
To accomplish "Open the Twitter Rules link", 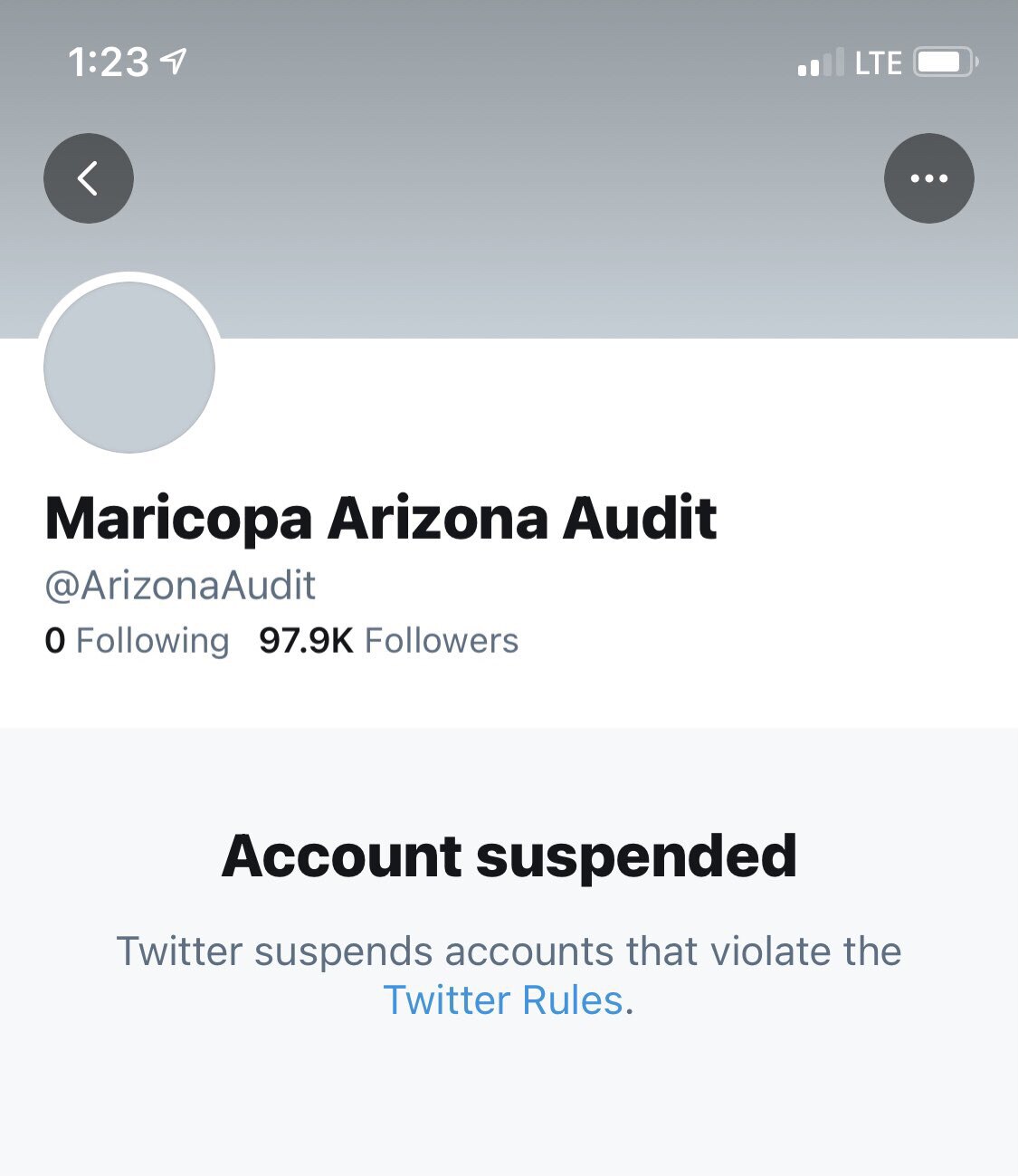I will pyautogui.click(x=503, y=999).
